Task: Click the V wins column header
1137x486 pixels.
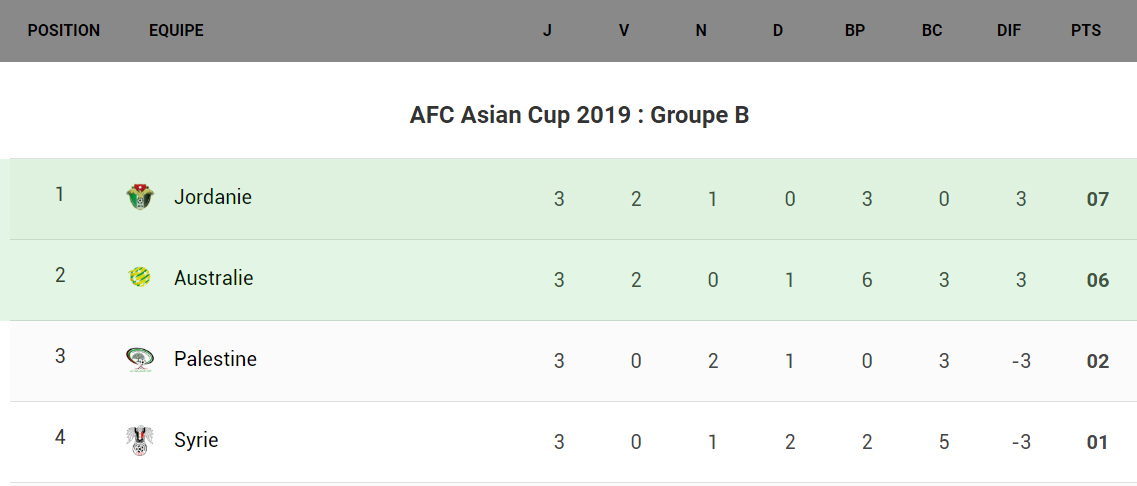Action: [624, 31]
